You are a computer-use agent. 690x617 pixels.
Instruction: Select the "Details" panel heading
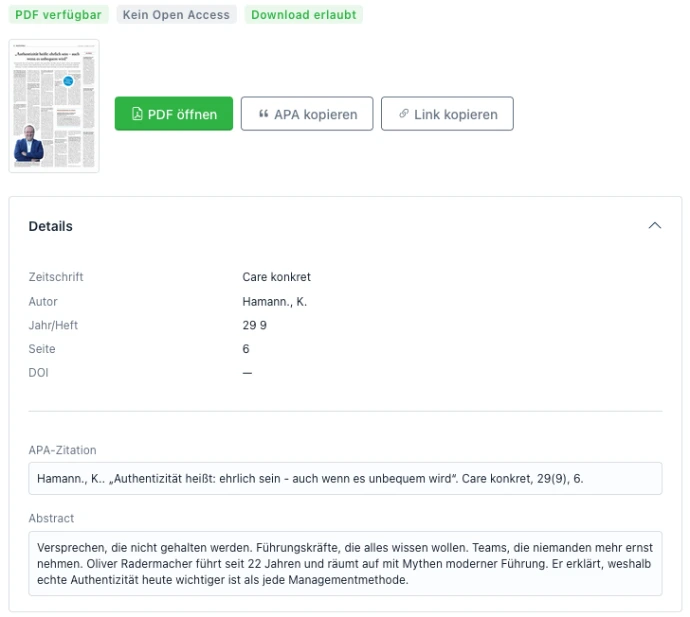[x=50, y=226]
